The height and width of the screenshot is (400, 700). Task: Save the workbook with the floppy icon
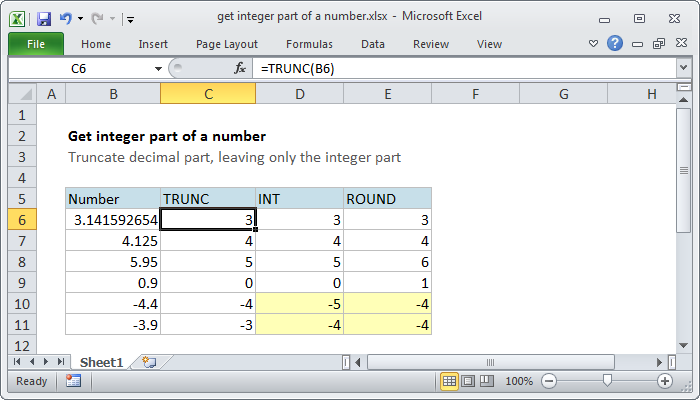click(x=44, y=19)
